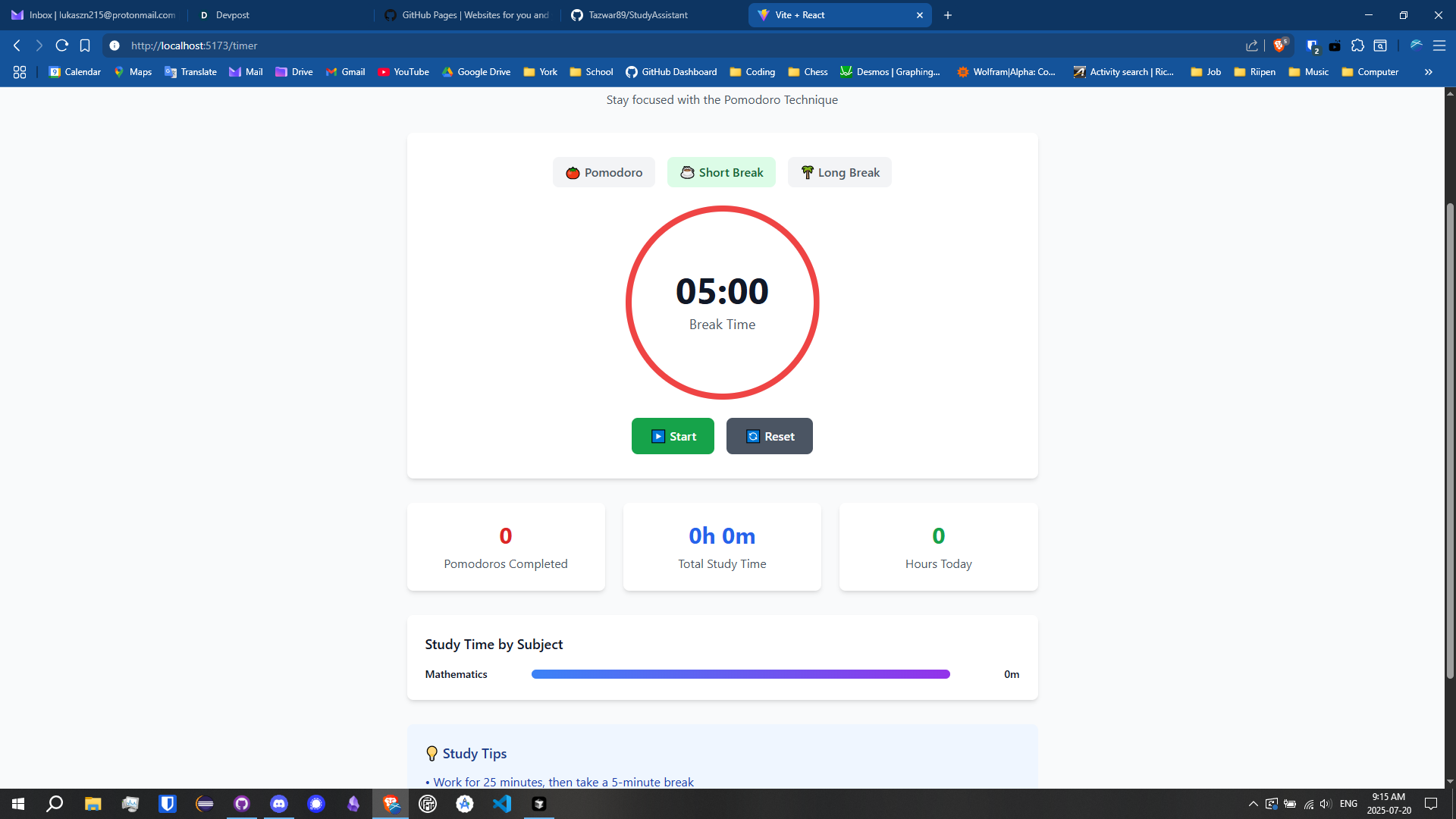This screenshot has height=819, width=1456.
Task: Switch to the Tazwar89/StudyAssistant tab
Action: [x=637, y=15]
